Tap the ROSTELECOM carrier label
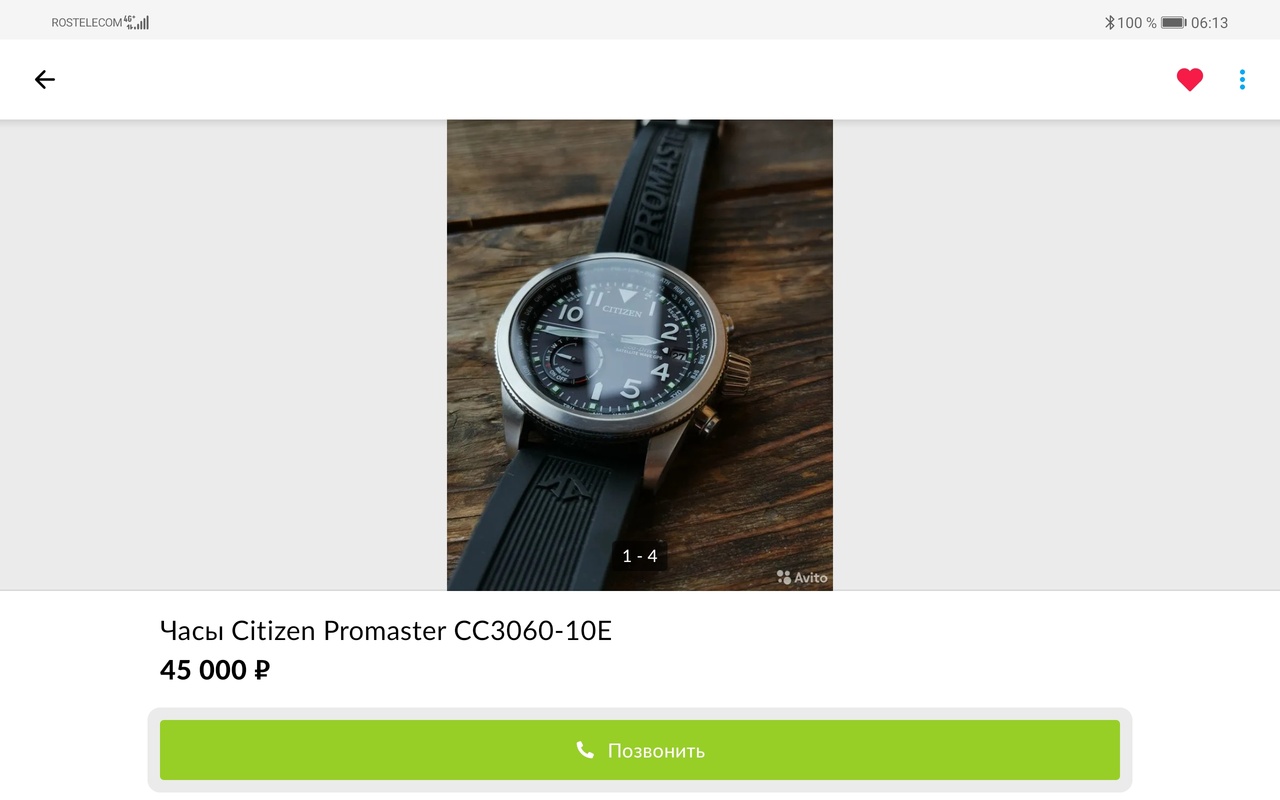This screenshot has height=800, width=1280. [87, 23]
